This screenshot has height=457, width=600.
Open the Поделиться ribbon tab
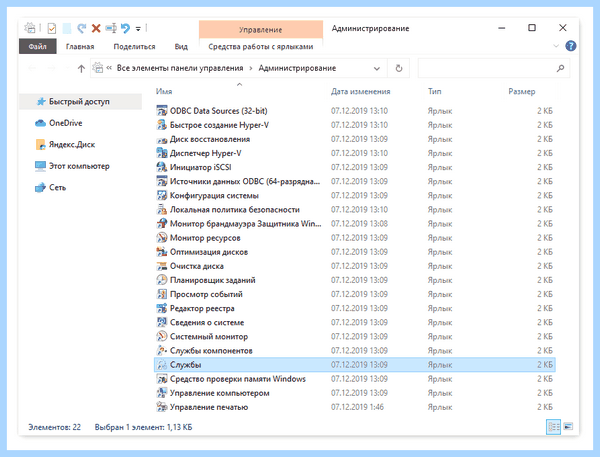pyautogui.click(x=134, y=46)
